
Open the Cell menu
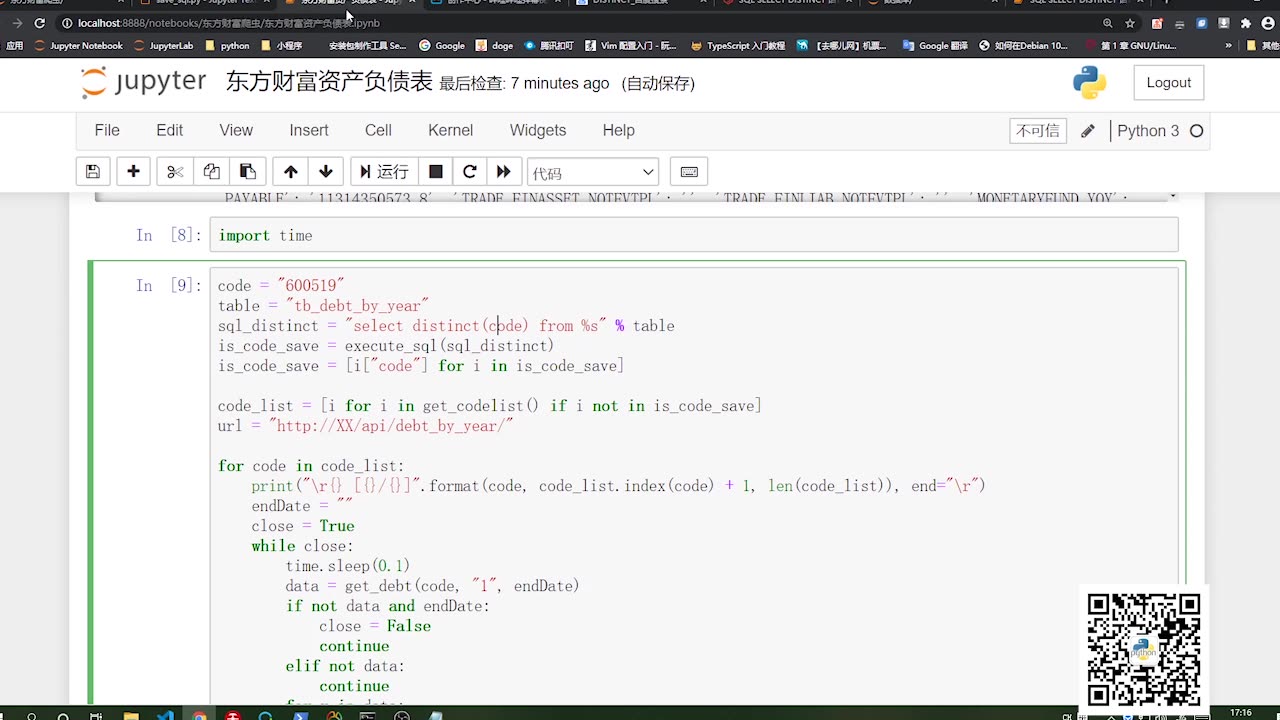tap(378, 130)
